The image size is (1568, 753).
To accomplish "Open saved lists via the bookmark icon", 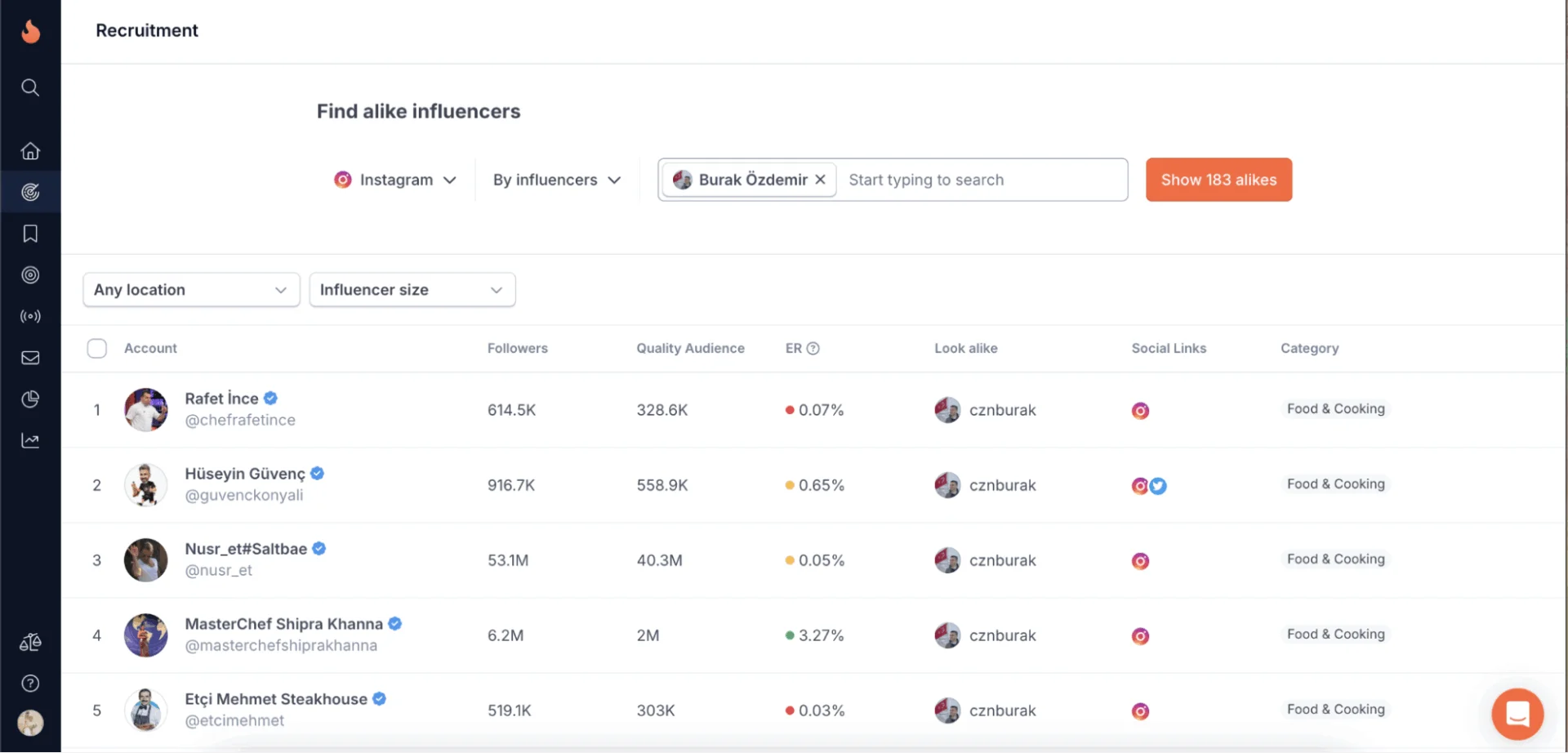I will point(30,234).
